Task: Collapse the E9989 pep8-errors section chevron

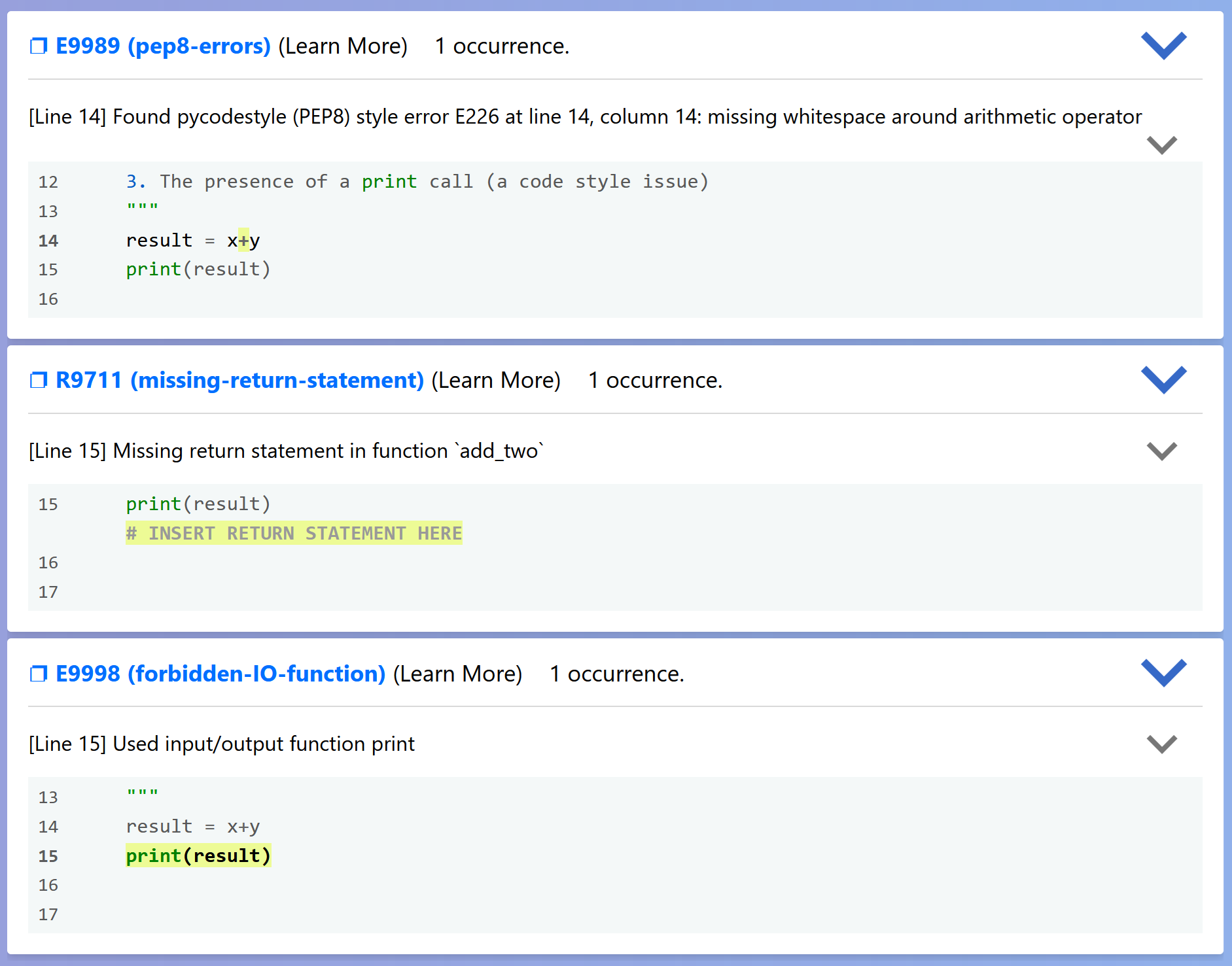Action: (1163, 45)
